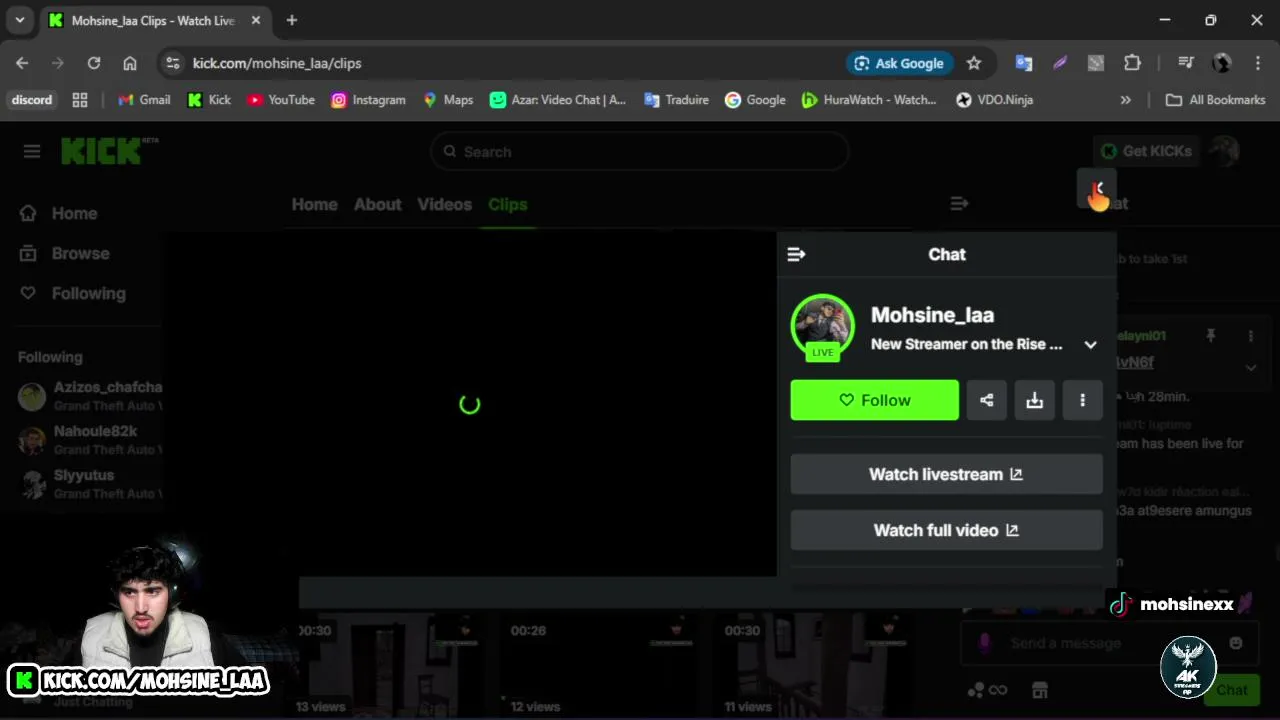Screen dimensions: 1280x720
Task: View site information next to the URL
Action: pos(173,63)
